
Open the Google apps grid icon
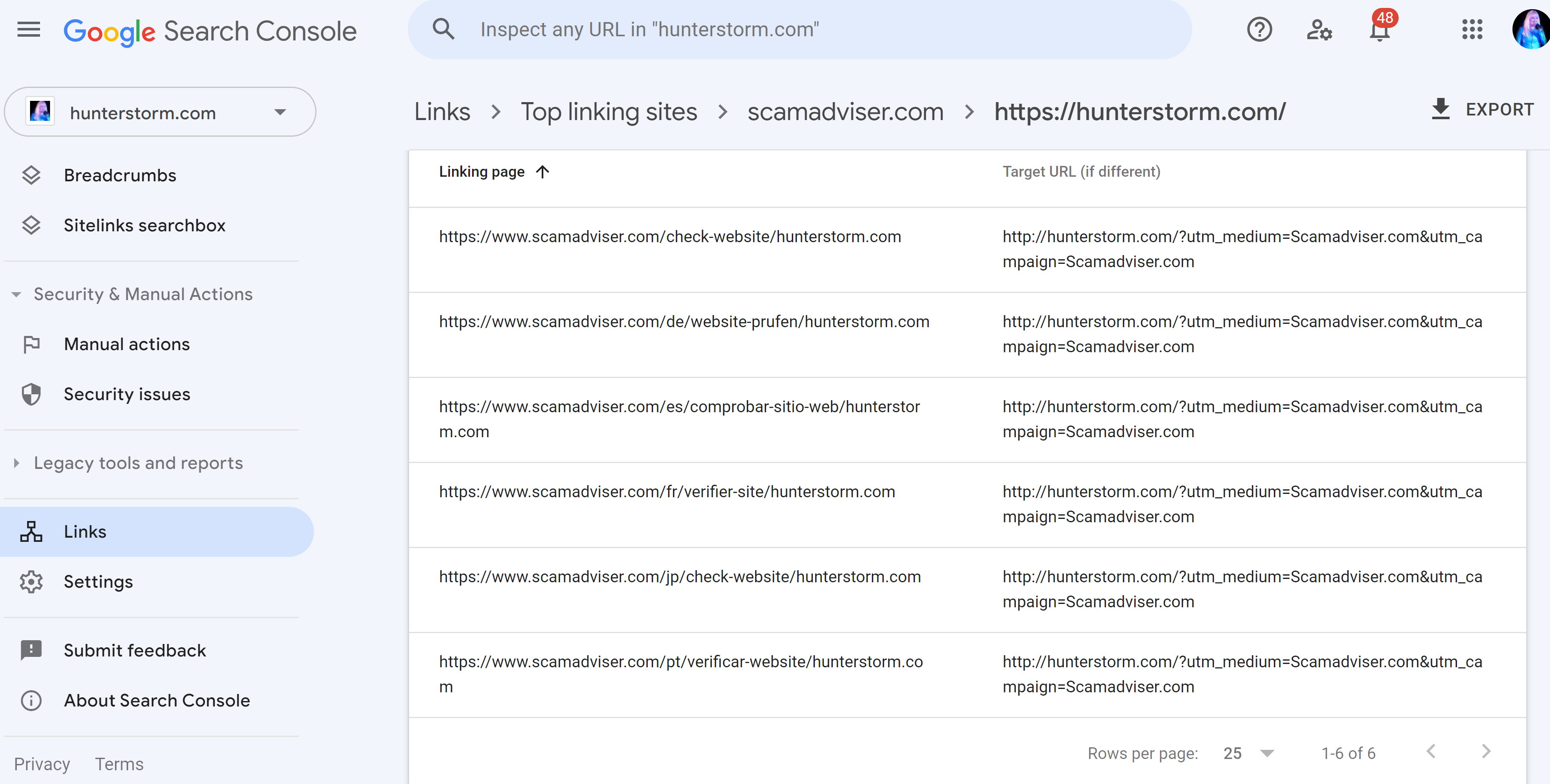pos(1472,30)
